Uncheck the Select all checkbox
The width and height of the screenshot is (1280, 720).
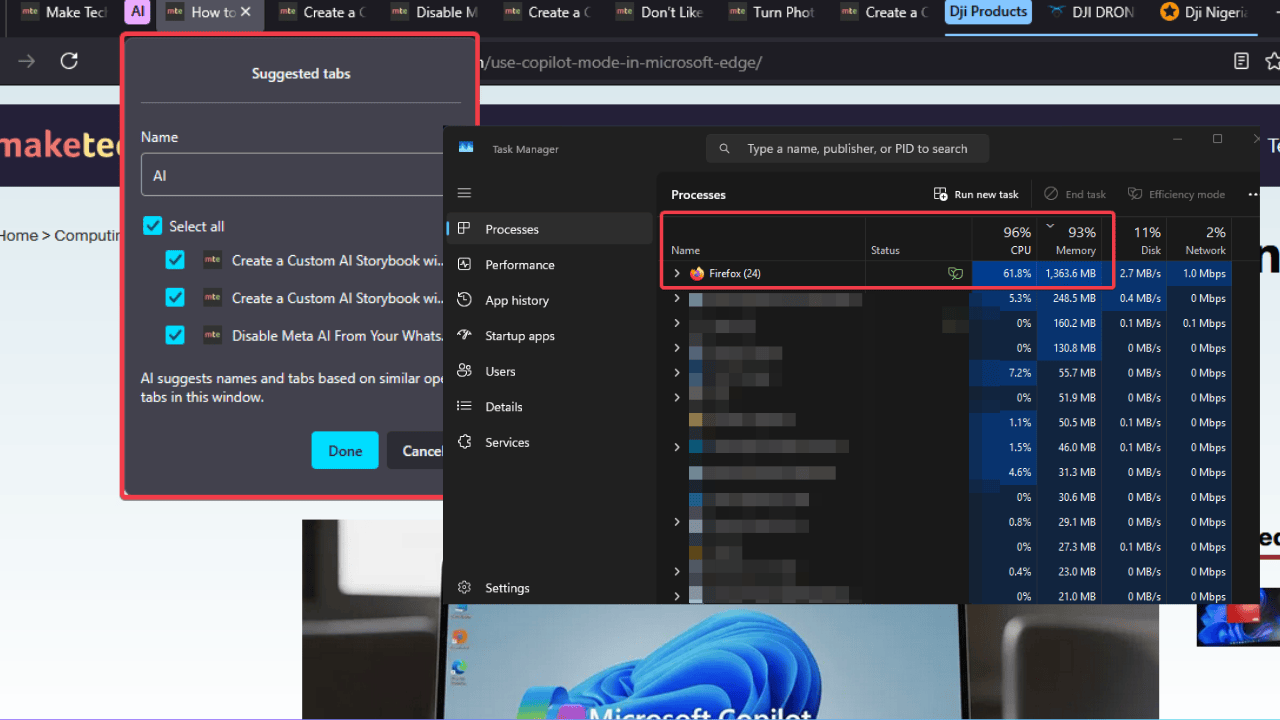pos(152,226)
